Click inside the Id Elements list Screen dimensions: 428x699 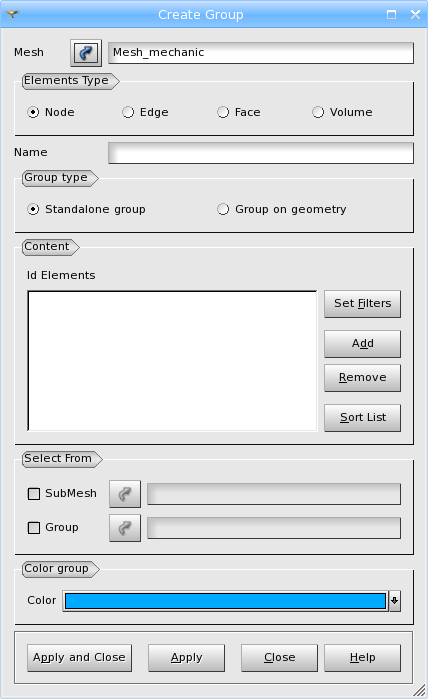pos(172,361)
